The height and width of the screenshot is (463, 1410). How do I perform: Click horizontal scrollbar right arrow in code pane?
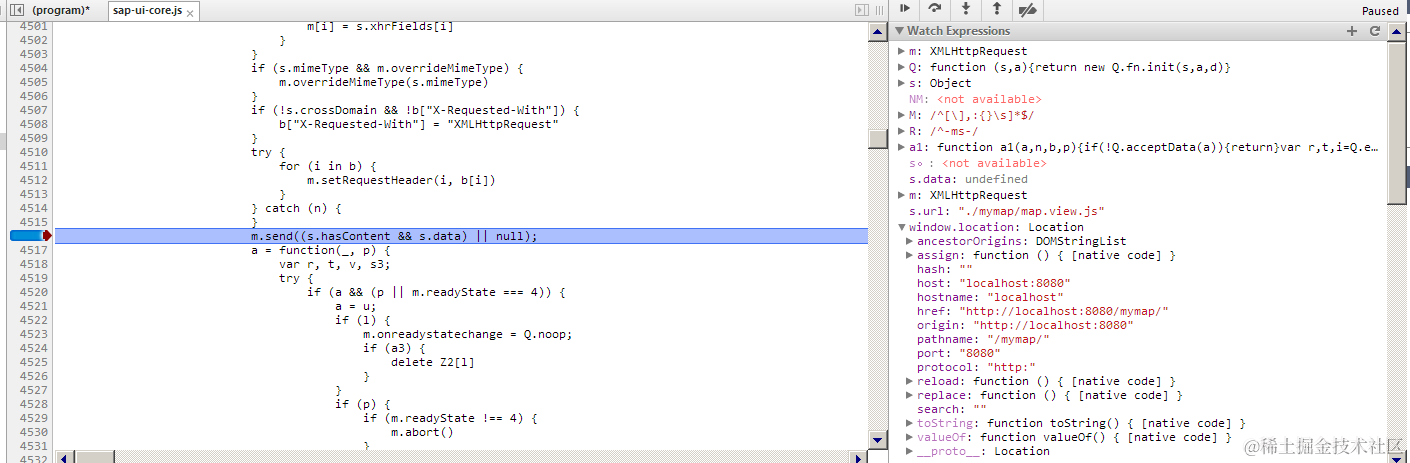click(860, 457)
